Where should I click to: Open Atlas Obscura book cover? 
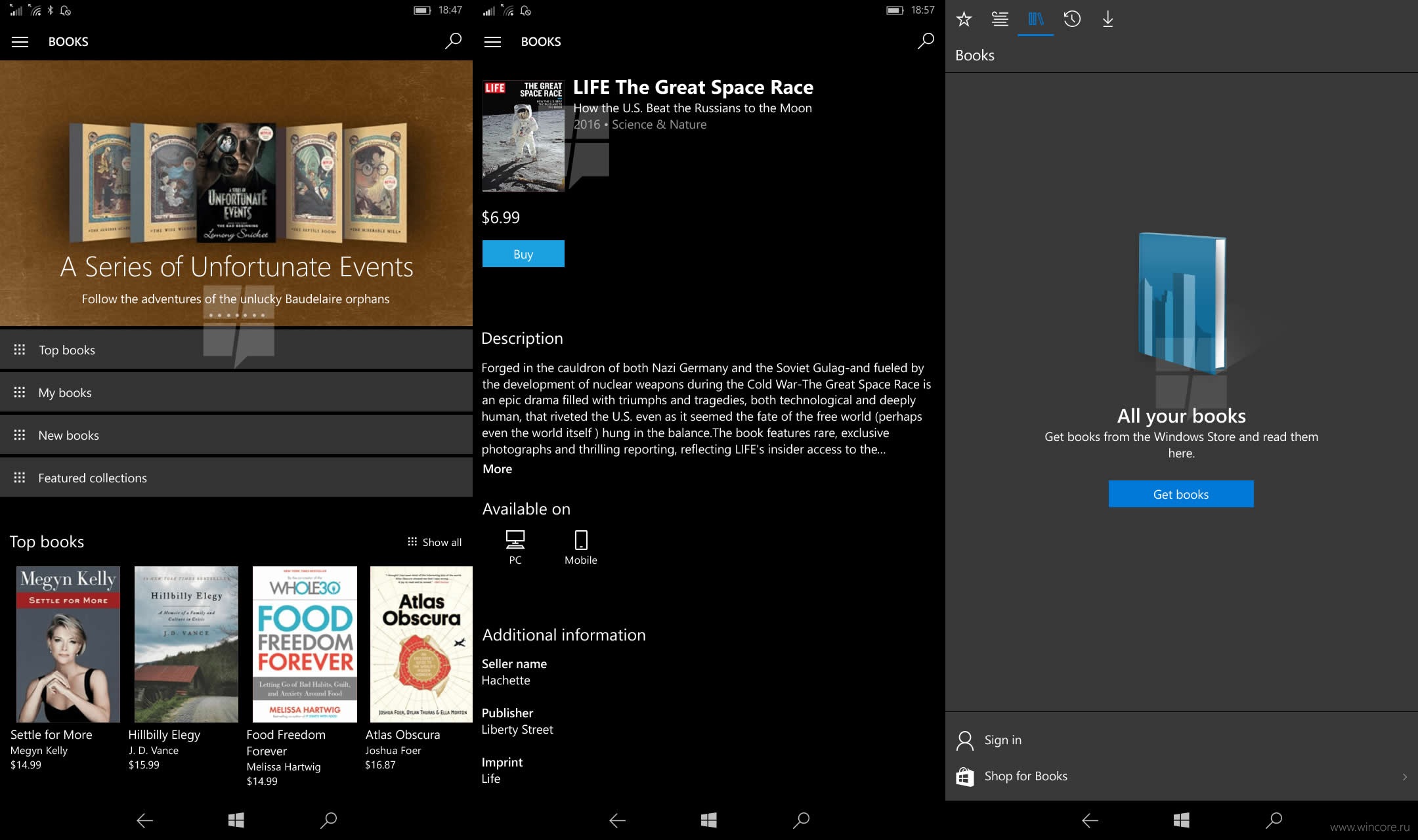[x=421, y=644]
